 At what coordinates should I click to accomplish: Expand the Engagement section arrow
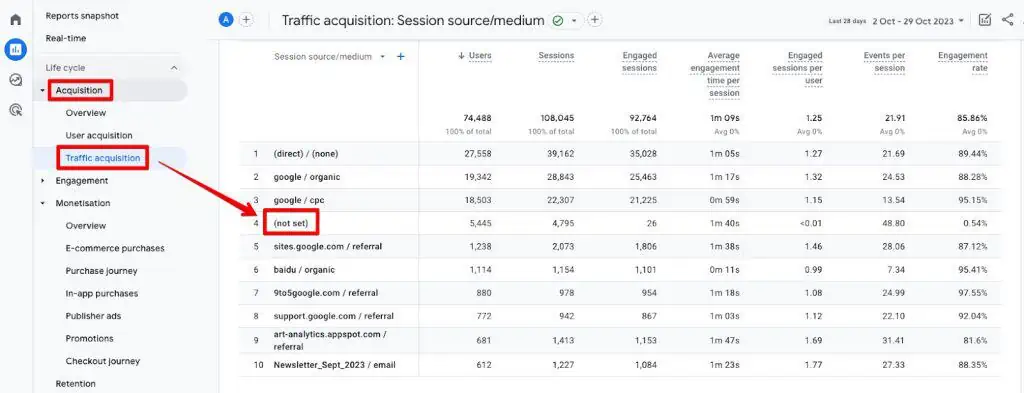(x=43, y=181)
